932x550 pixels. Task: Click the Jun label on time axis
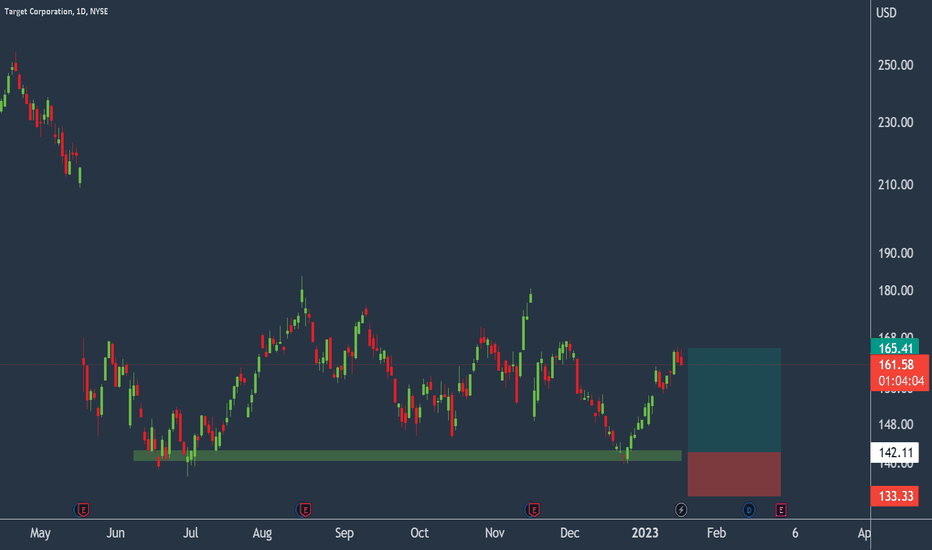pos(115,533)
